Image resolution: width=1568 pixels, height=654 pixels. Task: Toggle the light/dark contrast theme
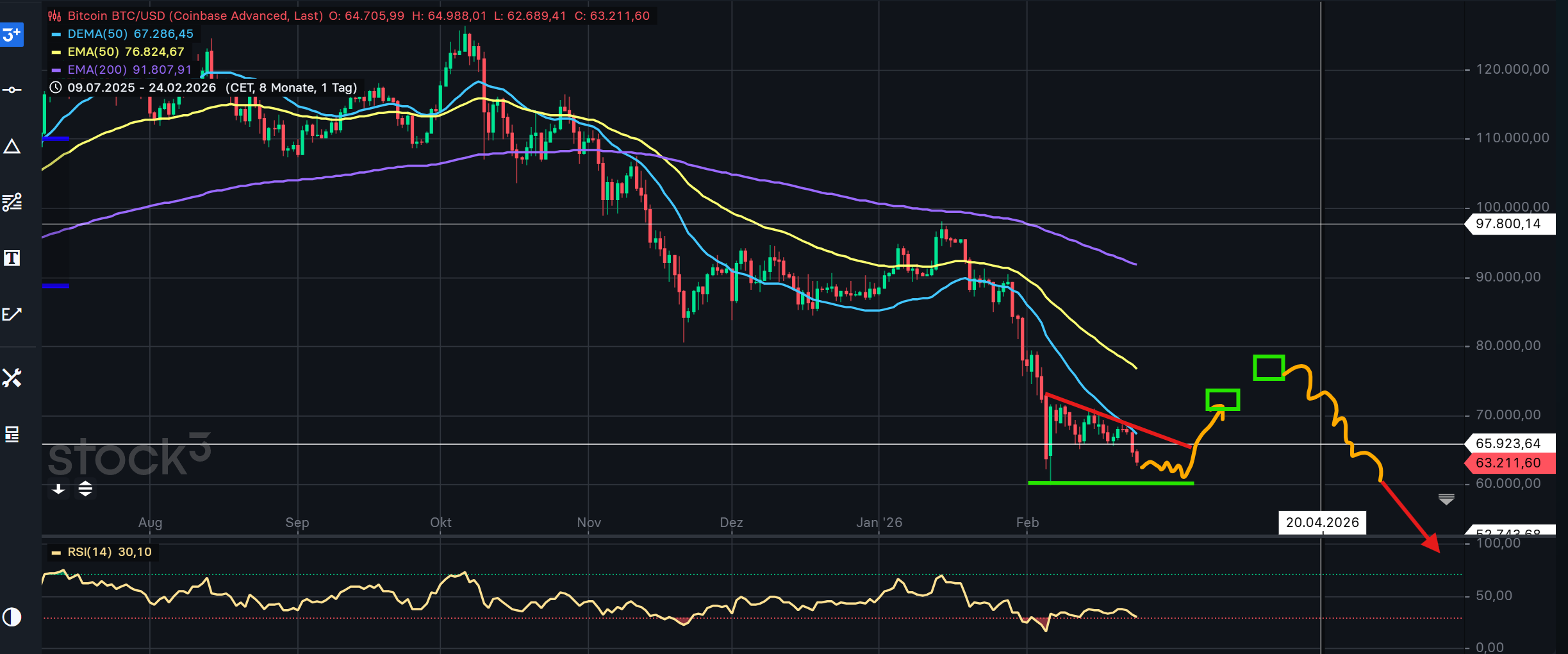coord(12,617)
